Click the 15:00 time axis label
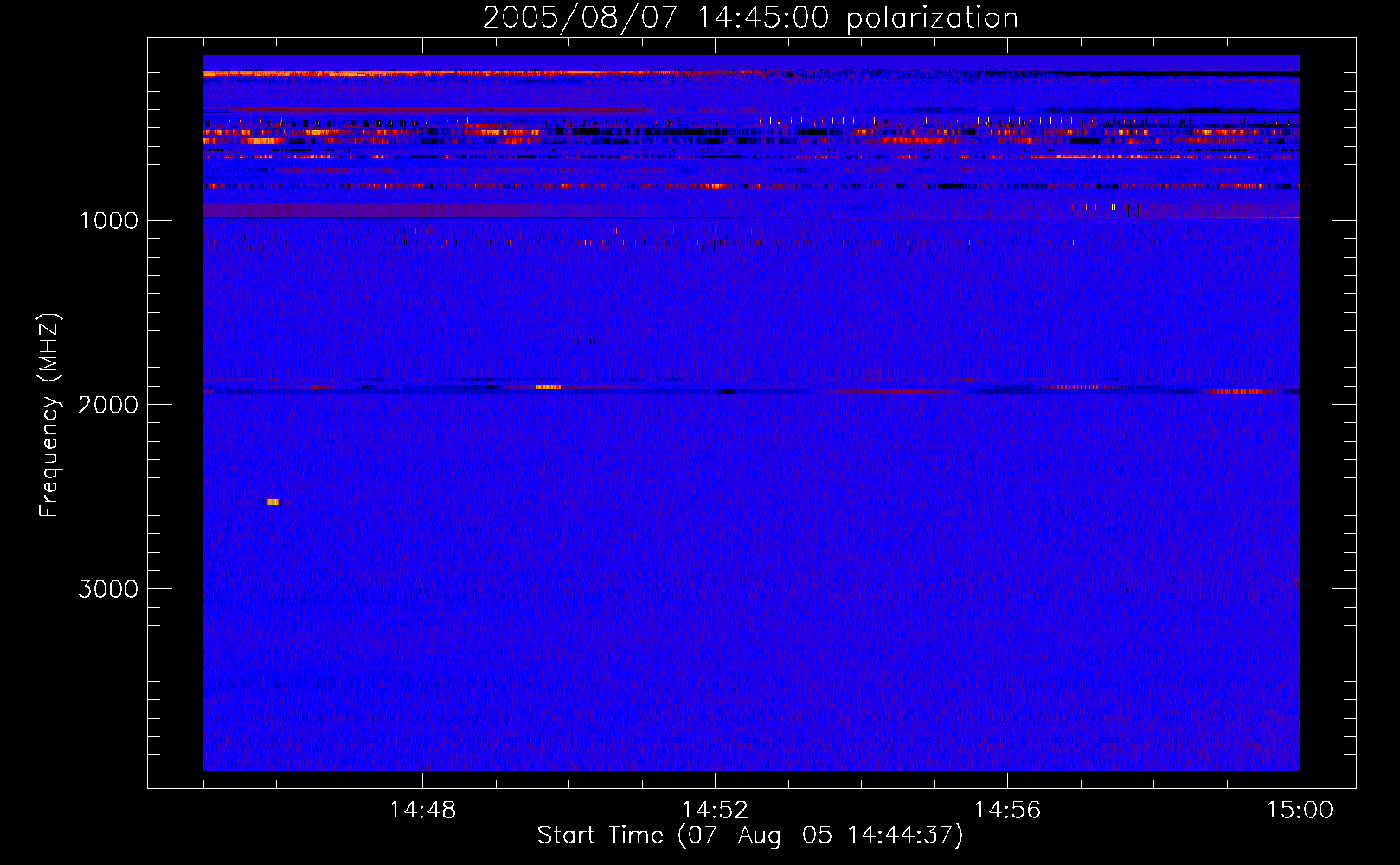Screen dimensions: 1400x865 [x=1300, y=811]
